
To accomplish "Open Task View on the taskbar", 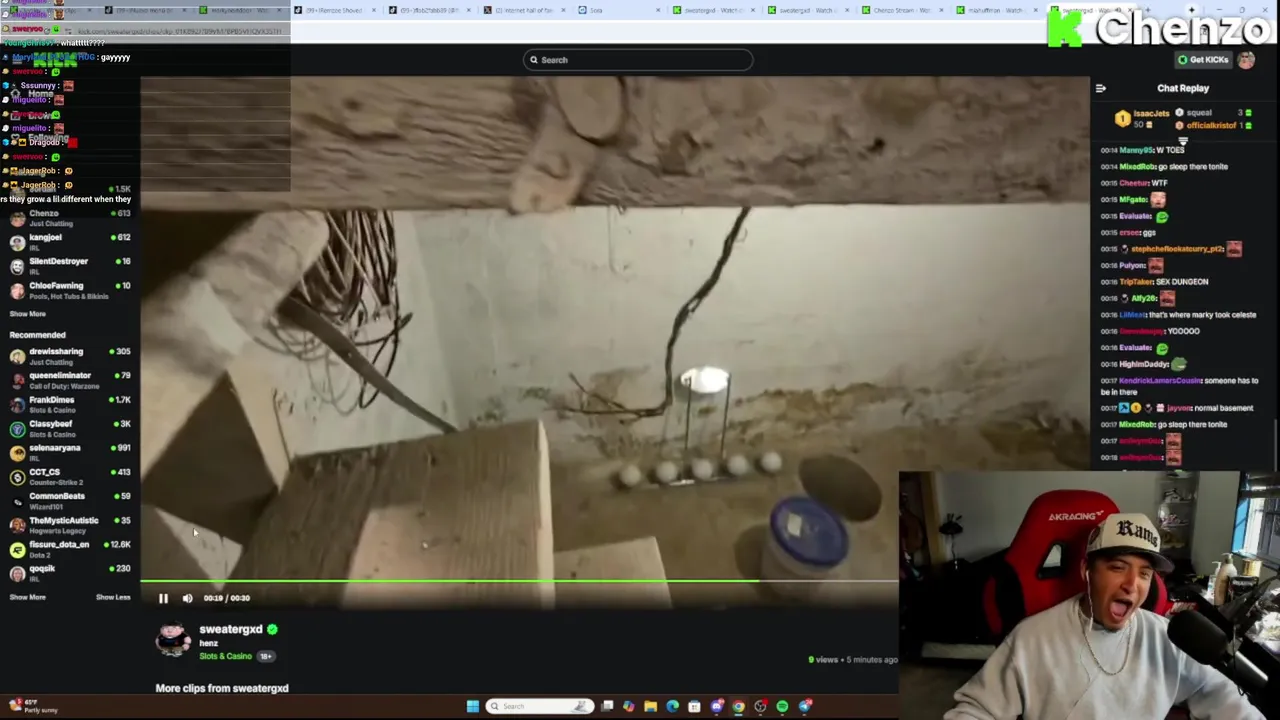I will 607,706.
